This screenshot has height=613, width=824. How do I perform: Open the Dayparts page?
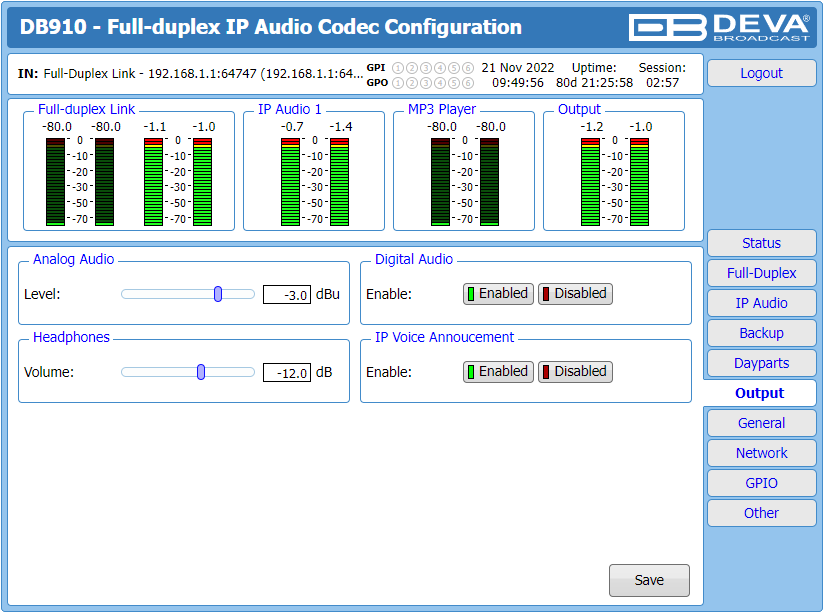pyautogui.click(x=761, y=363)
